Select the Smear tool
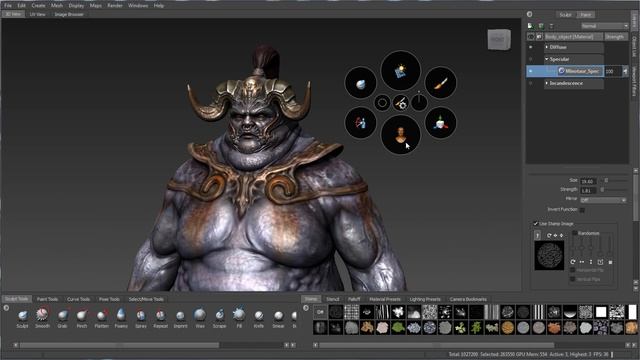 [x=278, y=318]
